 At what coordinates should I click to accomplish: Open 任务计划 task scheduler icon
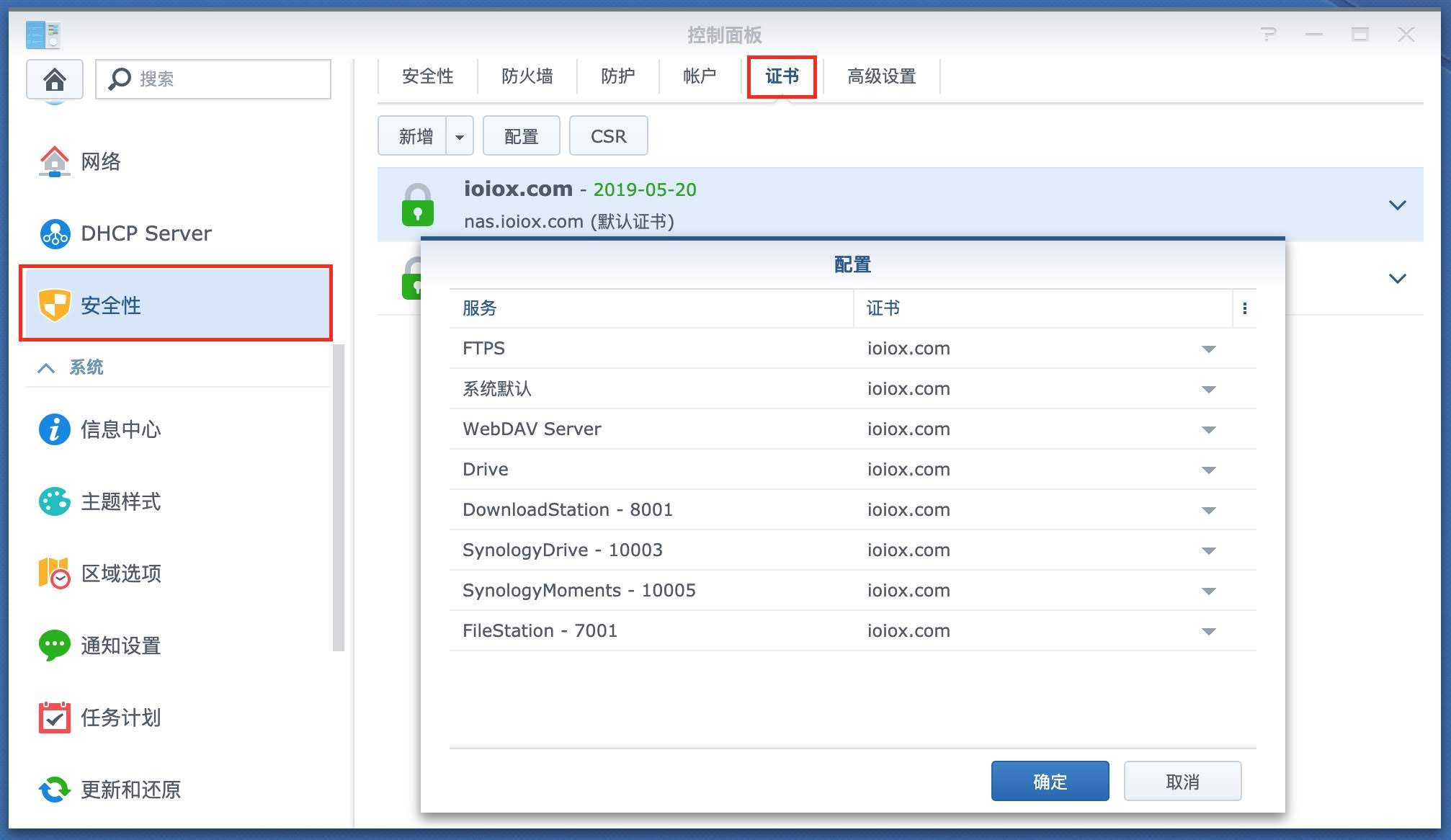coord(55,718)
